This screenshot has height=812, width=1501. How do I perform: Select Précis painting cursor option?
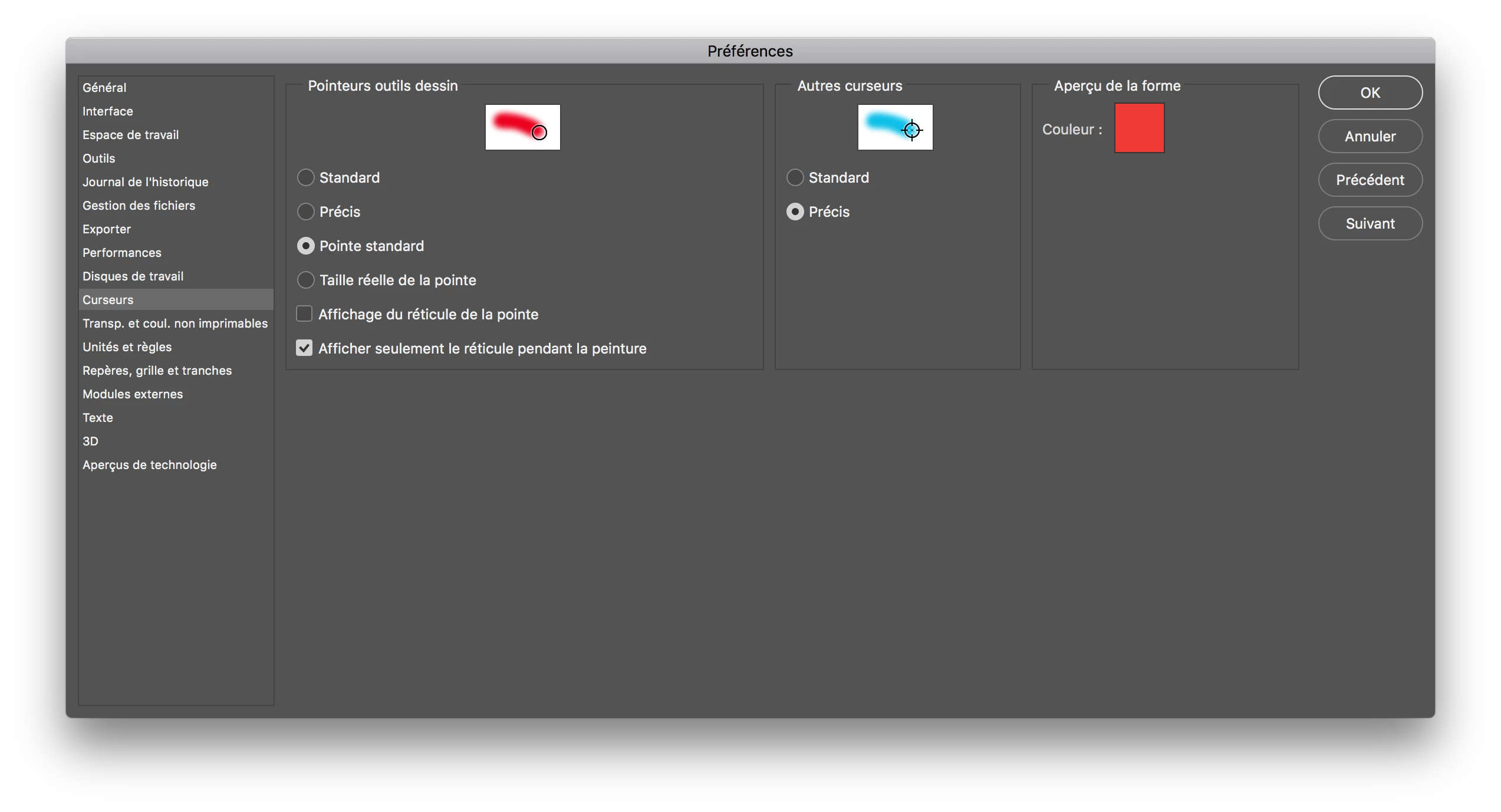pos(305,212)
